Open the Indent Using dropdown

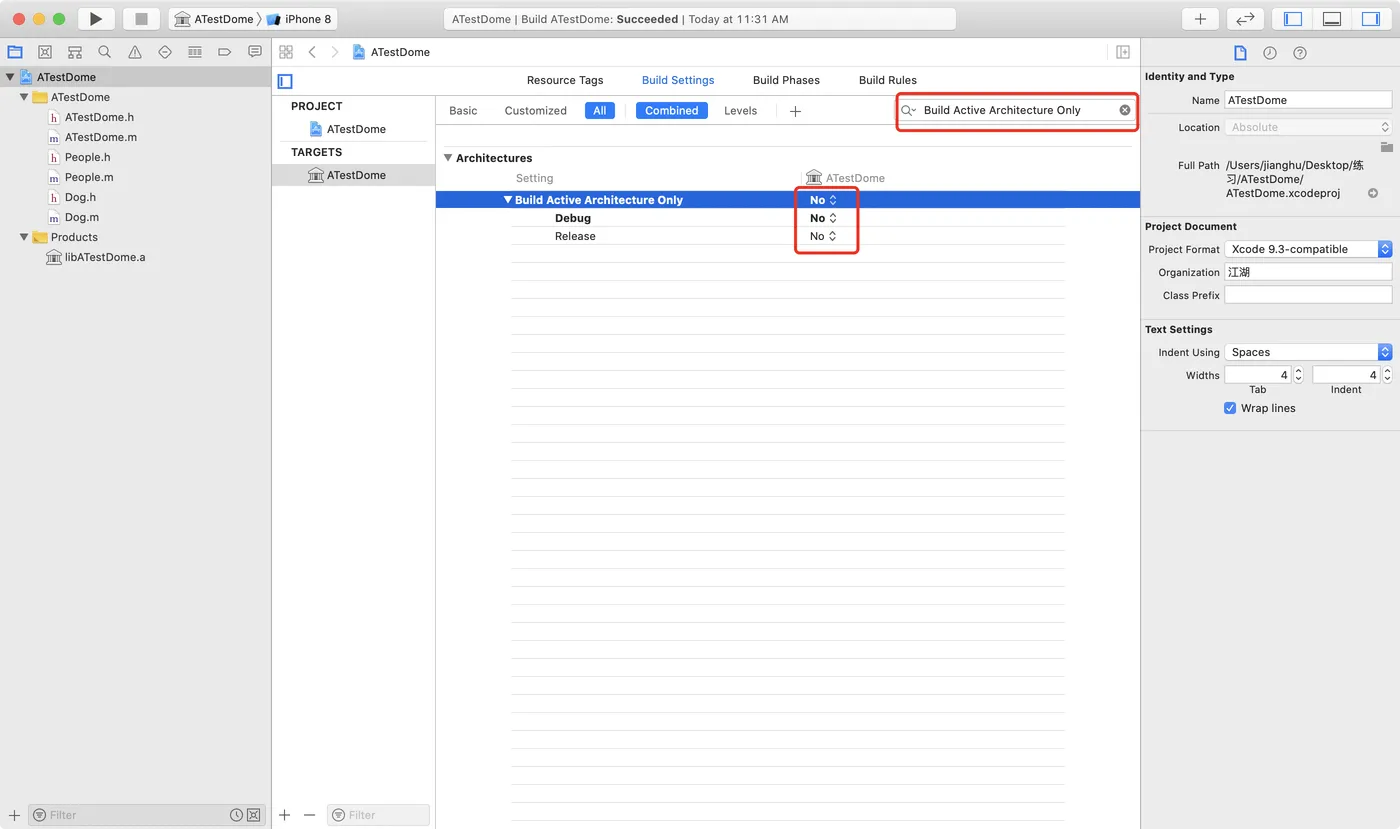1308,352
